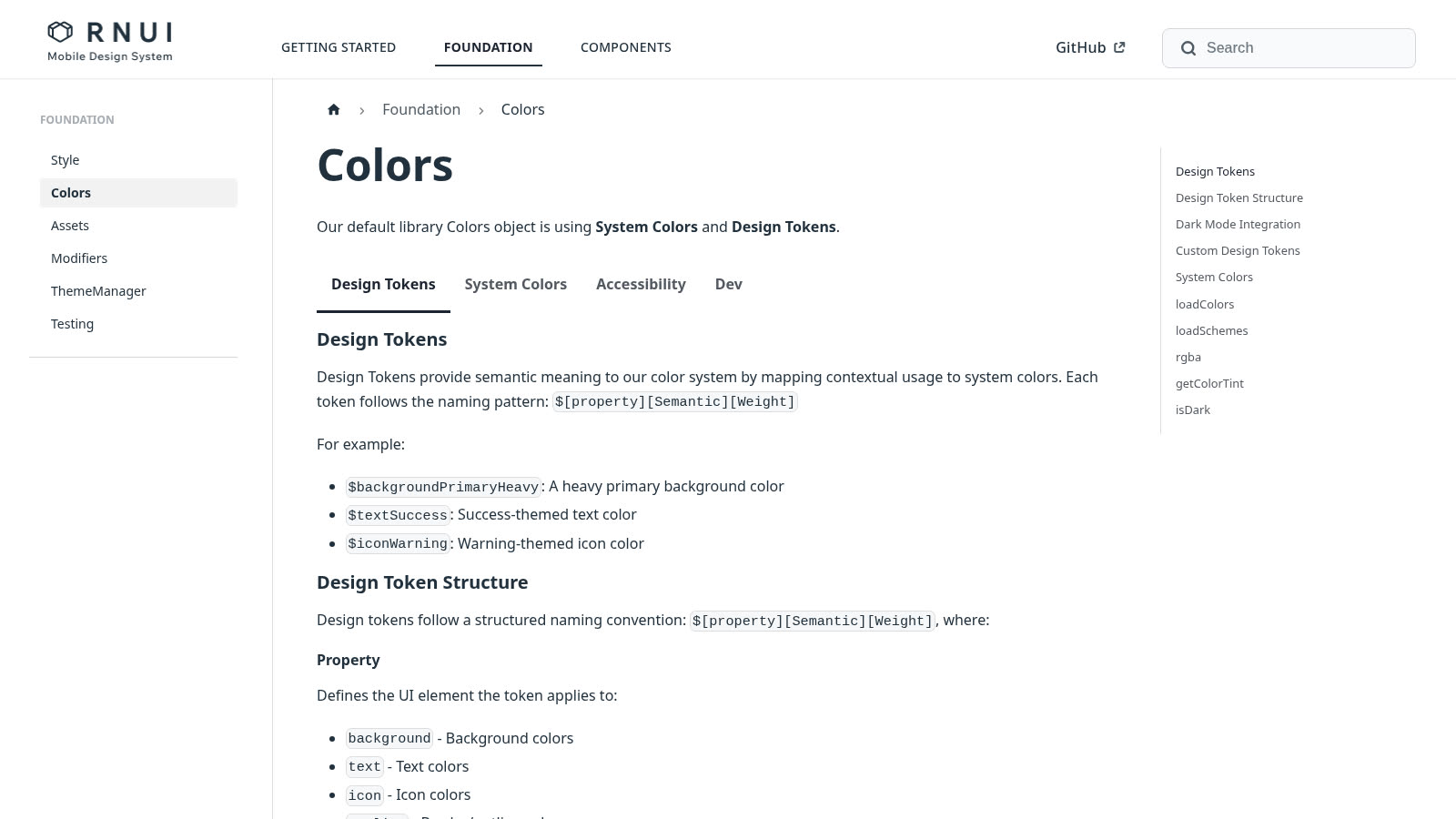Click into the Search input field

1289,48
